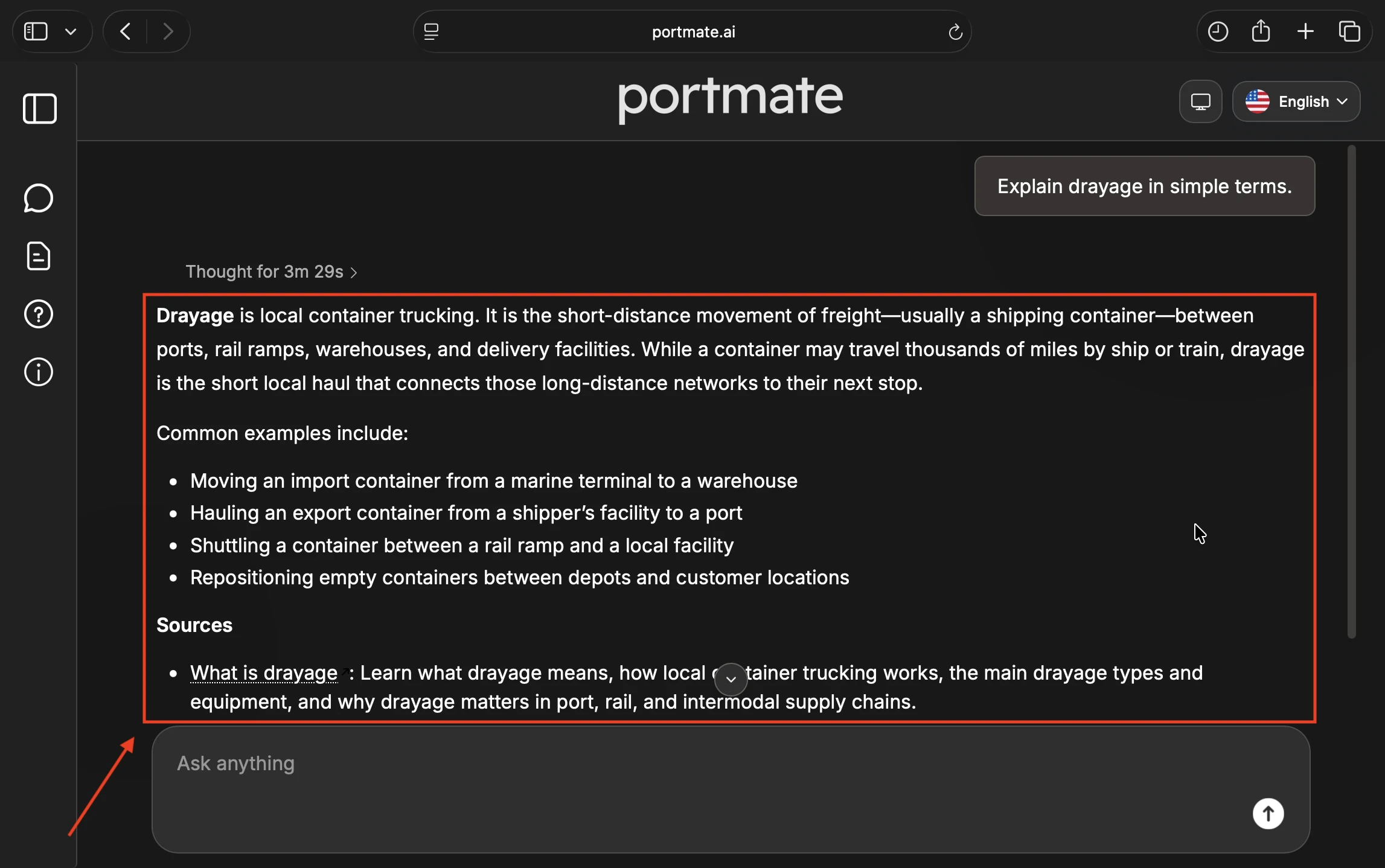The image size is (1385, 868).
Task: Open the page reader menu icon in address bar
Action: click(x=431, y=31)
